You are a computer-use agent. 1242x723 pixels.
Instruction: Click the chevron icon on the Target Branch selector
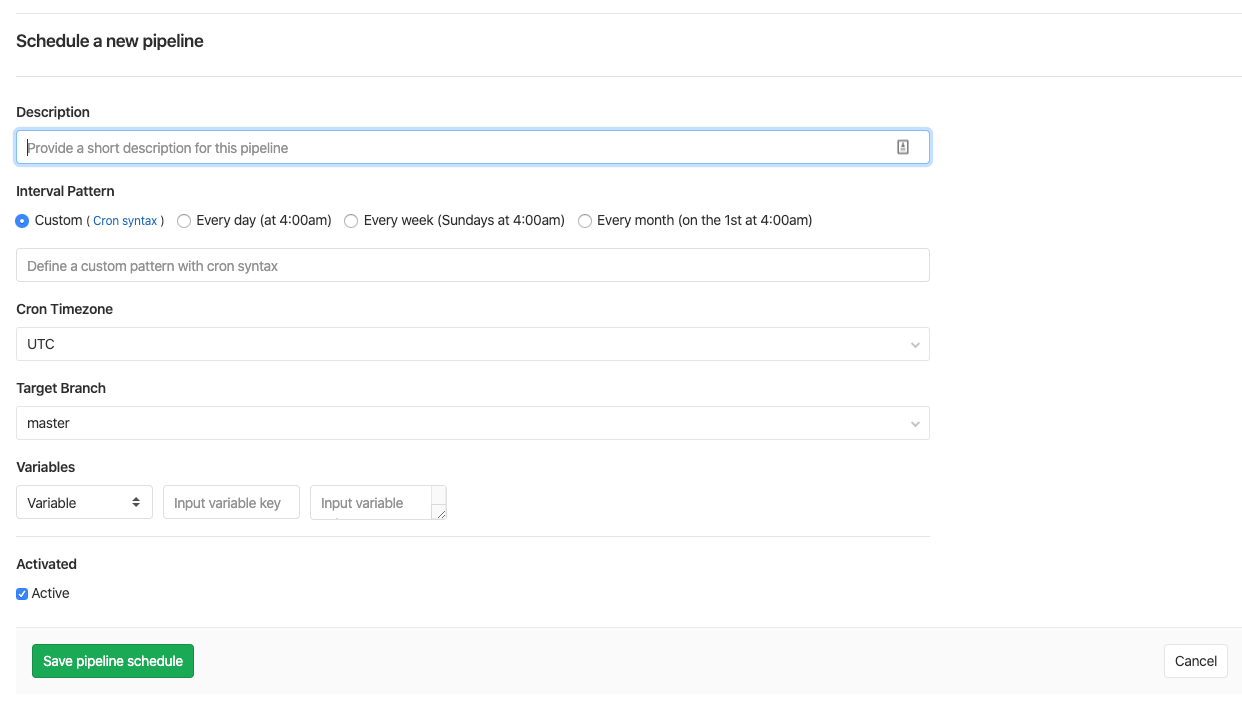tap(915, 423)
